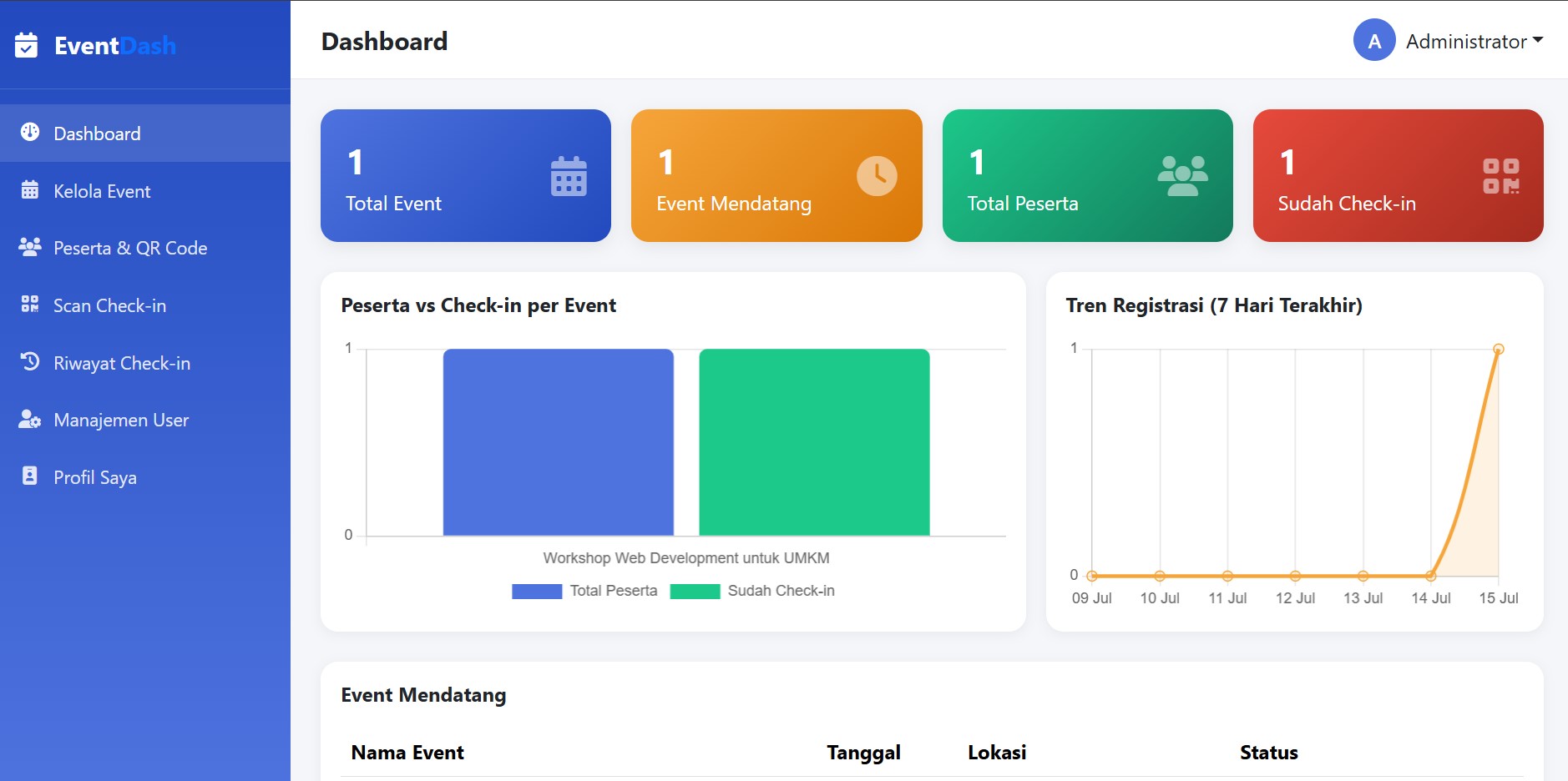Navigate to Scan Check-in
The width and height of the screenshot is (1568, 781).
(145, 305)
